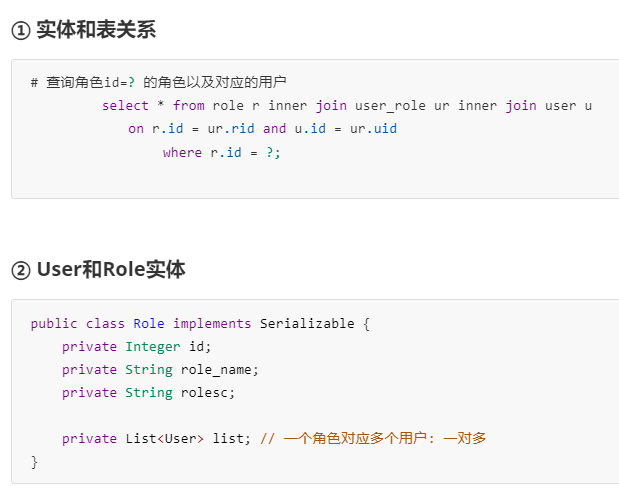Click the 'implements' keyword

[212, 324]
